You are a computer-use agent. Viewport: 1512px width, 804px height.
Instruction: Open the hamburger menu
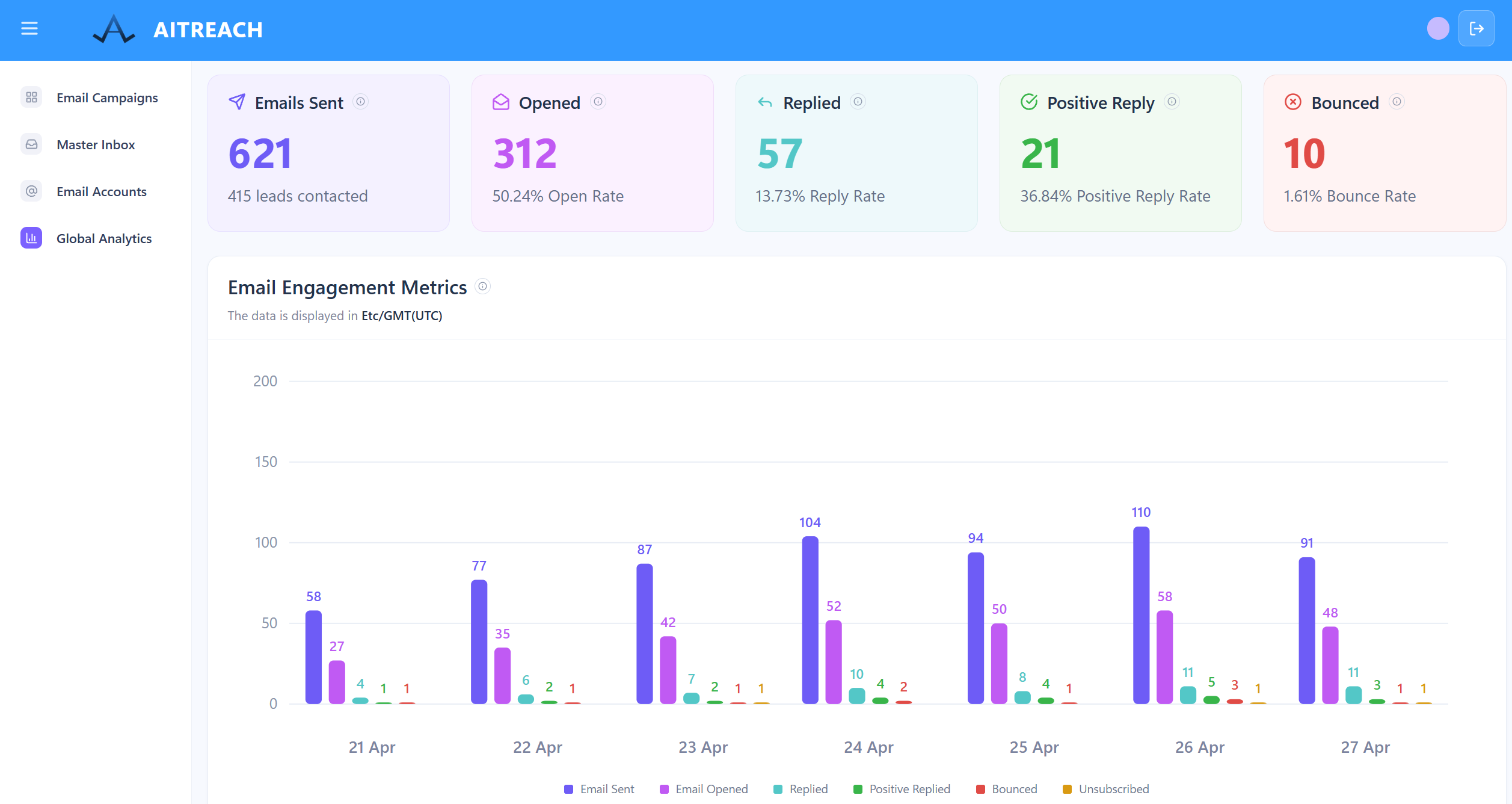tap(29, 28)
